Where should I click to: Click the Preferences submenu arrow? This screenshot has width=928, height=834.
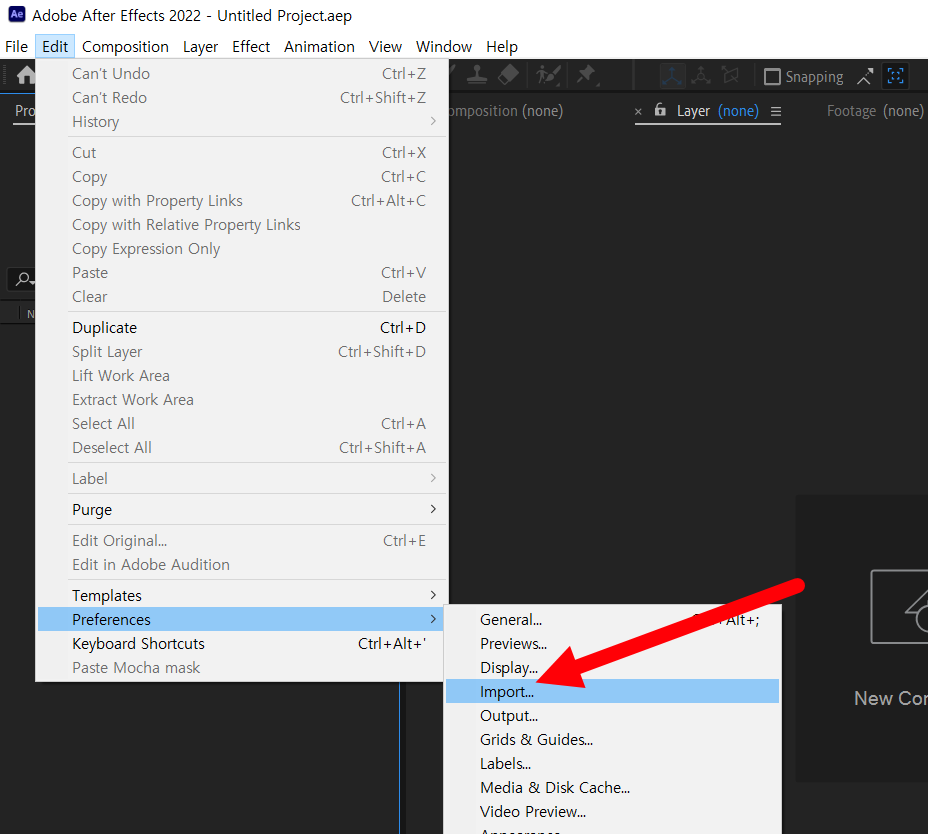[x=433, y=619]
